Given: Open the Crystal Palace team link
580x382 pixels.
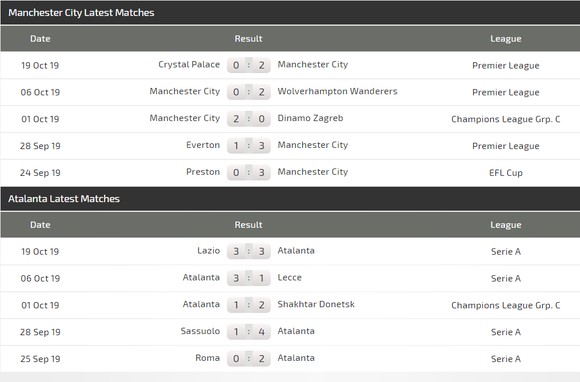Looking at the screenshot, I should pyautogui.click(x=189, y=65).
